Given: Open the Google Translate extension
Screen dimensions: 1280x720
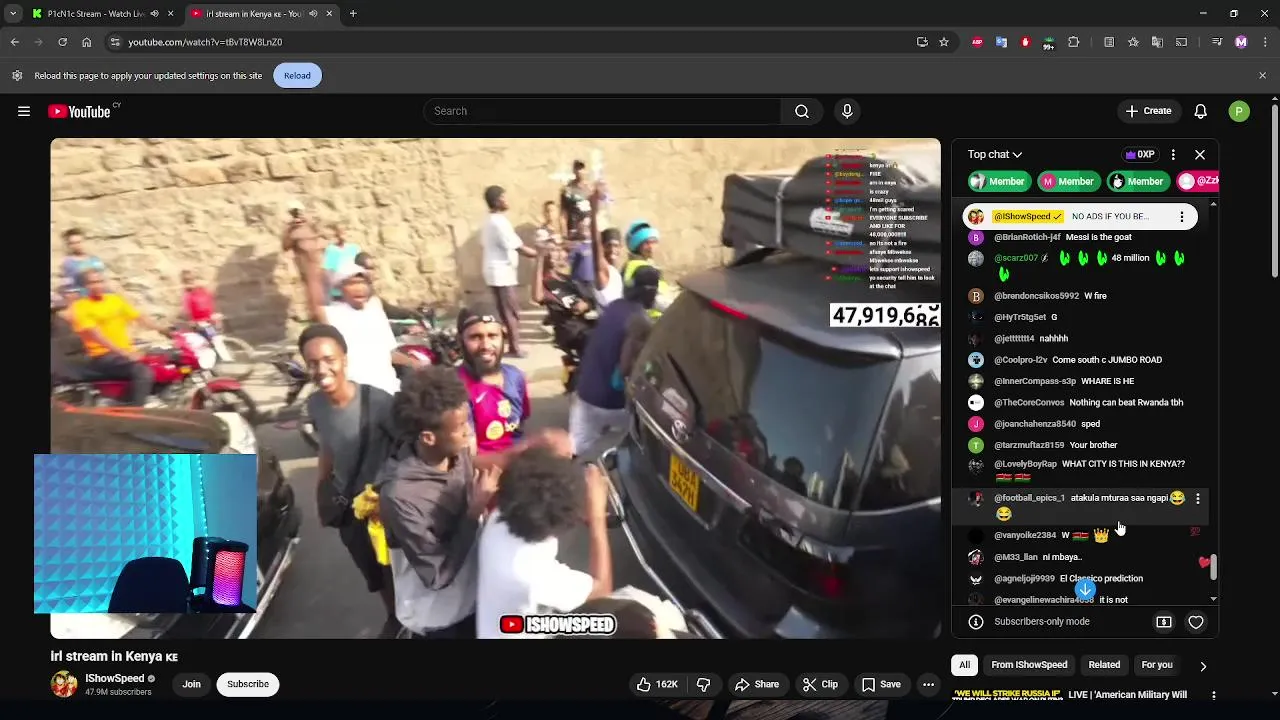Looking at the screenshot, I should 1001,42.
